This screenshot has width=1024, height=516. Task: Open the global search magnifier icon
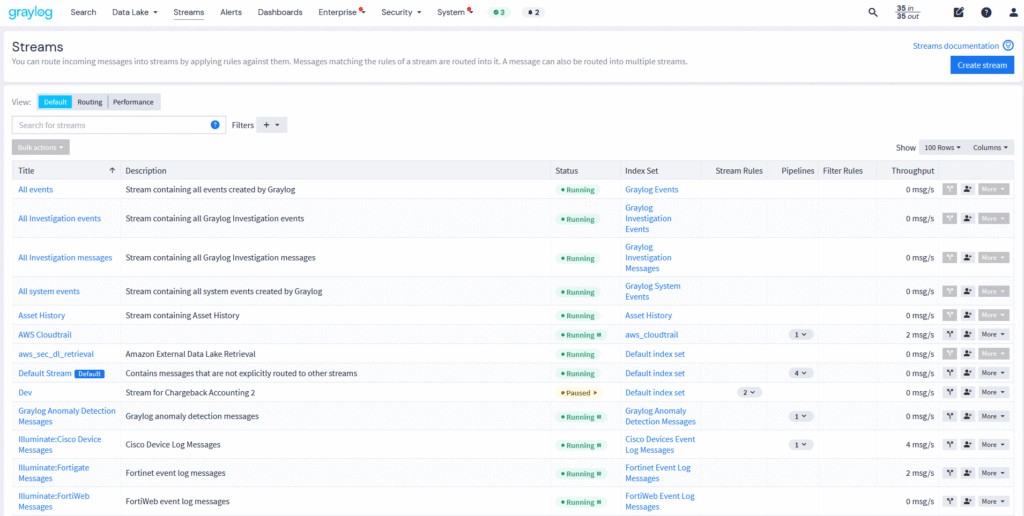coord(872,12)
